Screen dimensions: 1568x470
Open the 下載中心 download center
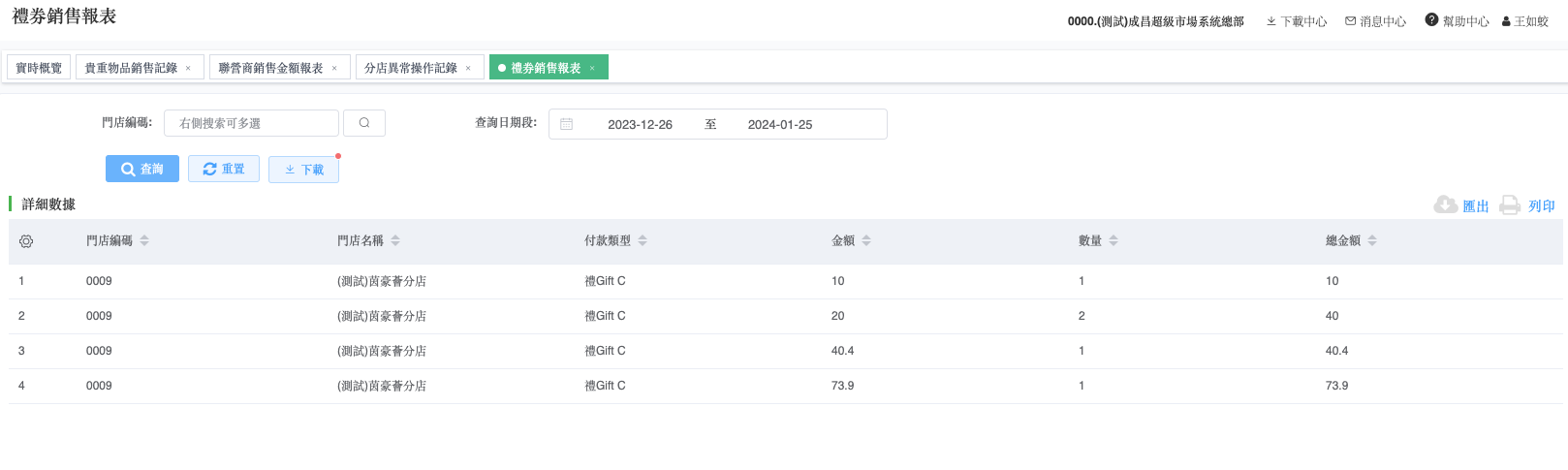1297,21
